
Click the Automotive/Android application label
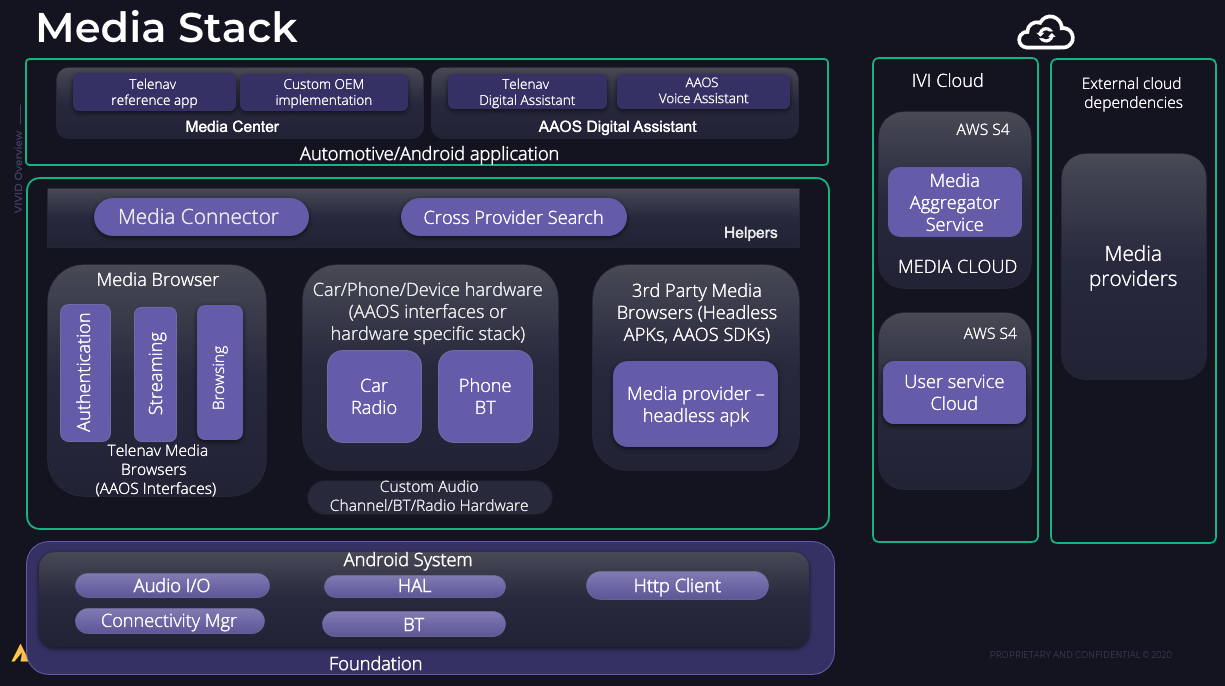point(429,154)
